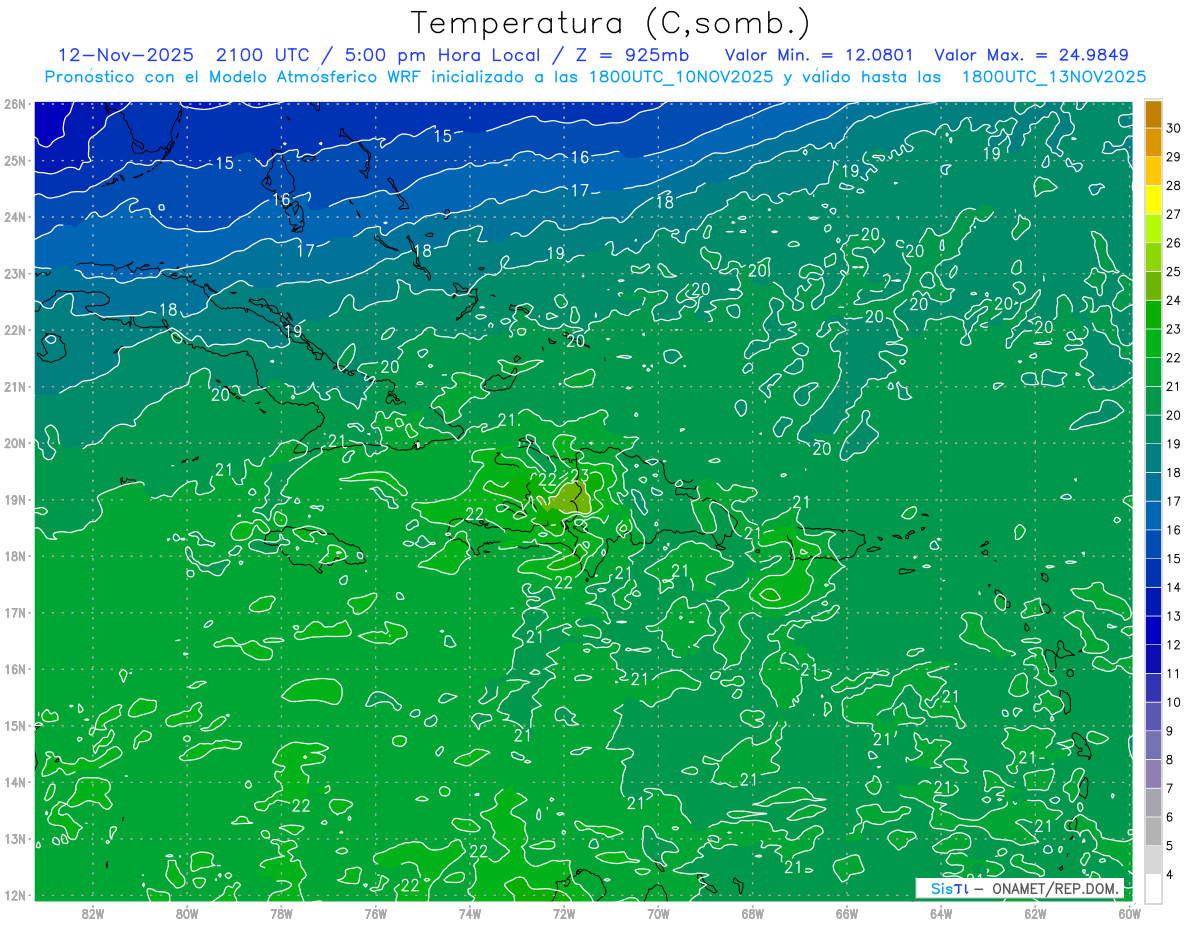Screen dimensions: 1200x927
Task: Click '5:00 pm Hora Local' text
Action: (x=444, y=55)
